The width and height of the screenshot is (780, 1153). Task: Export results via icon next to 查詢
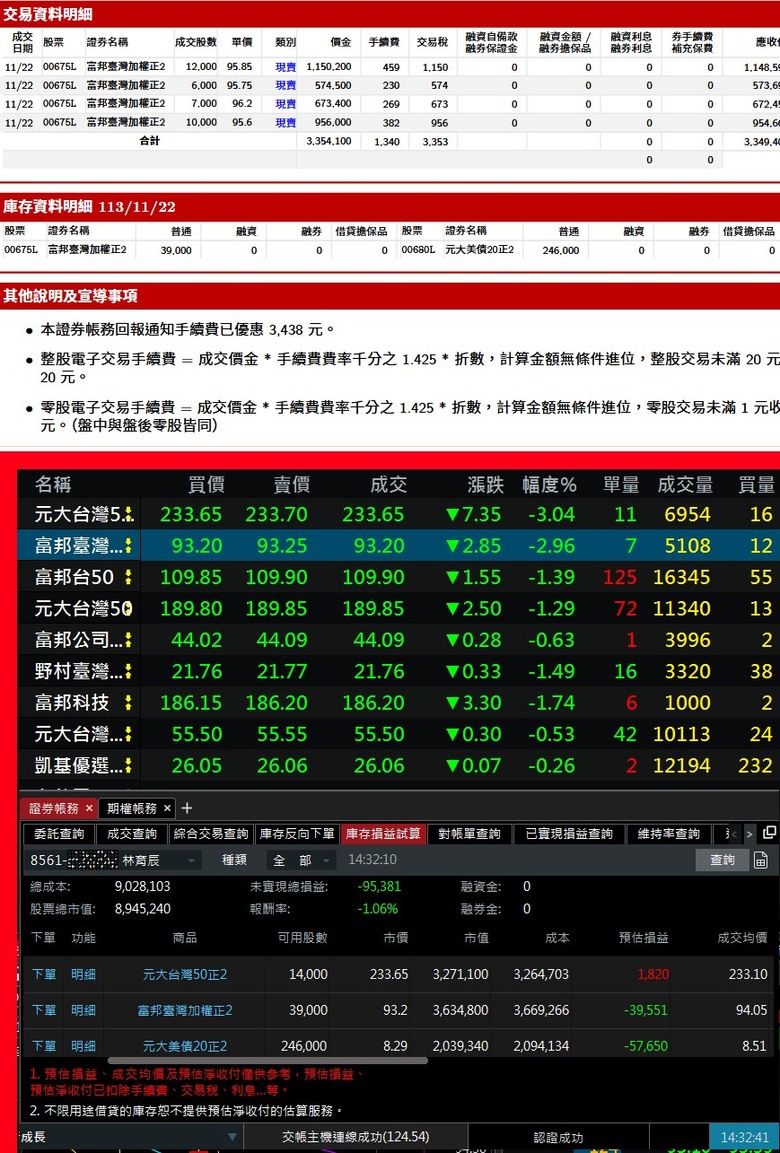[761, 860]
